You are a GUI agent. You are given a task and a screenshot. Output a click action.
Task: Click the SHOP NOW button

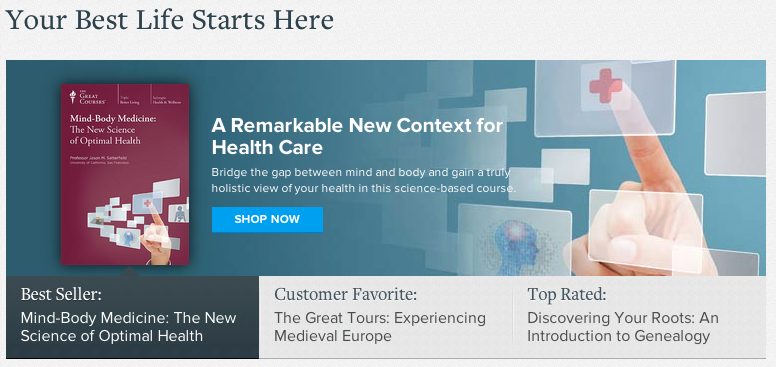click(x=267, y=219)
